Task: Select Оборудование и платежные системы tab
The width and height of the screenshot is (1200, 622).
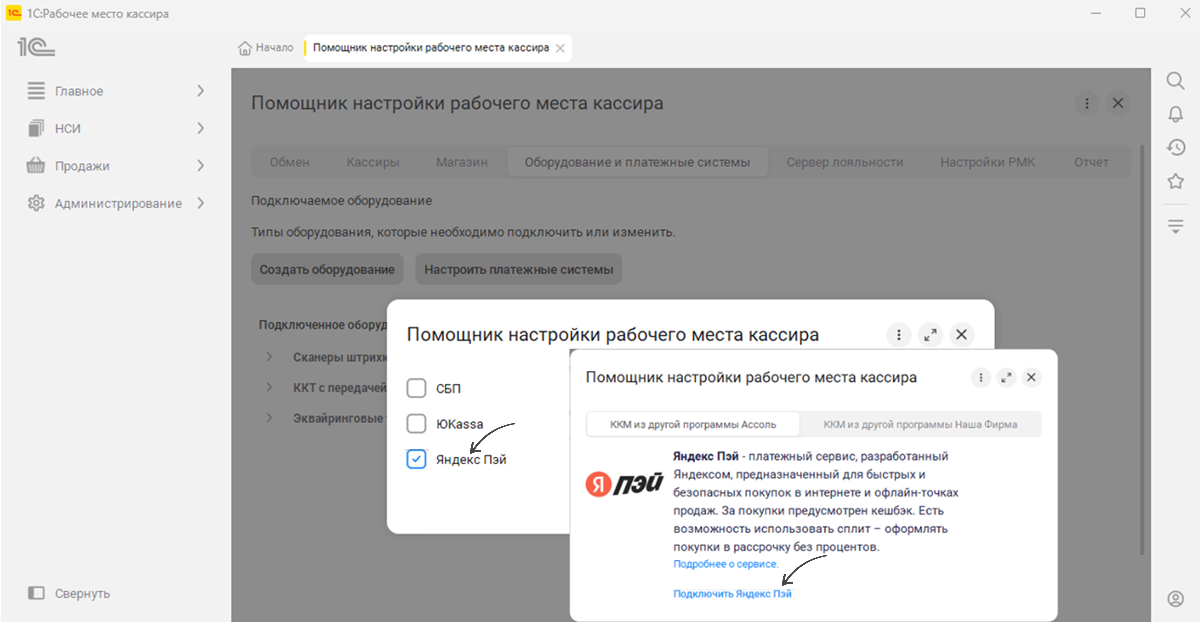Action: click(637, 162)
